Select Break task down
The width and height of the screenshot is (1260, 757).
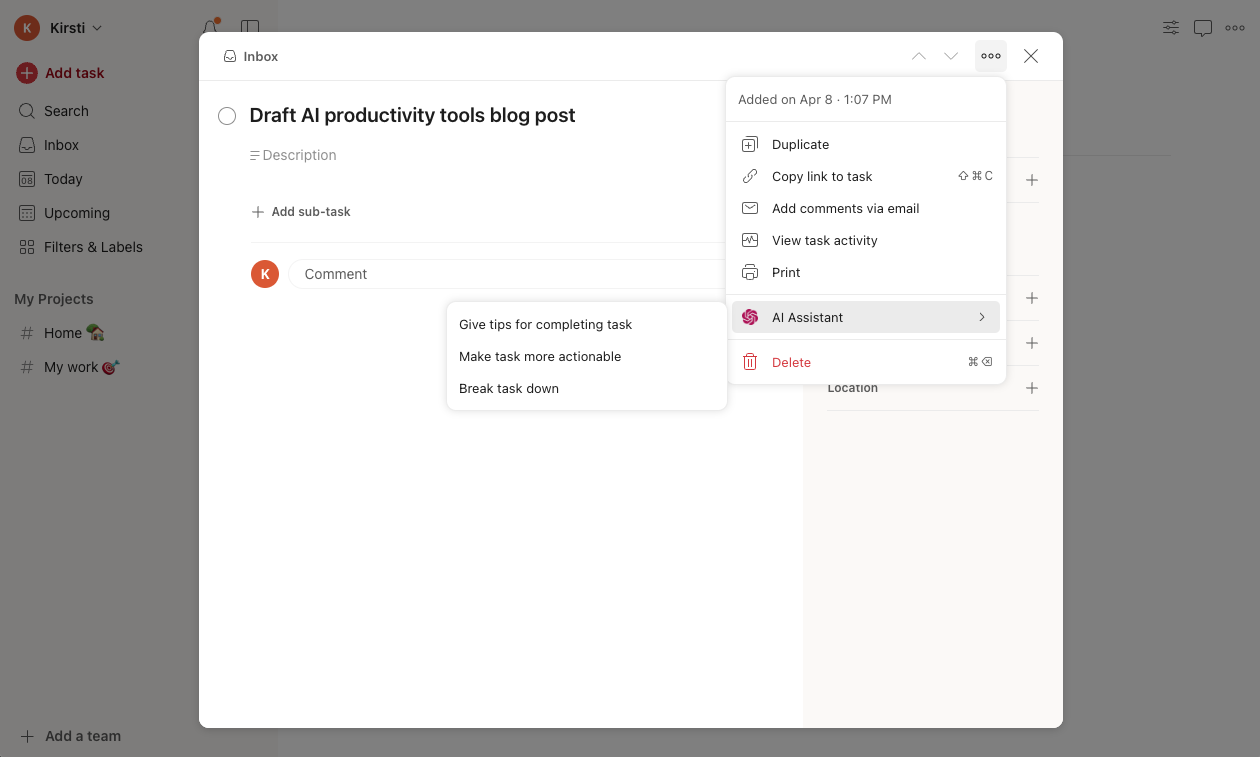coord(508,388)
